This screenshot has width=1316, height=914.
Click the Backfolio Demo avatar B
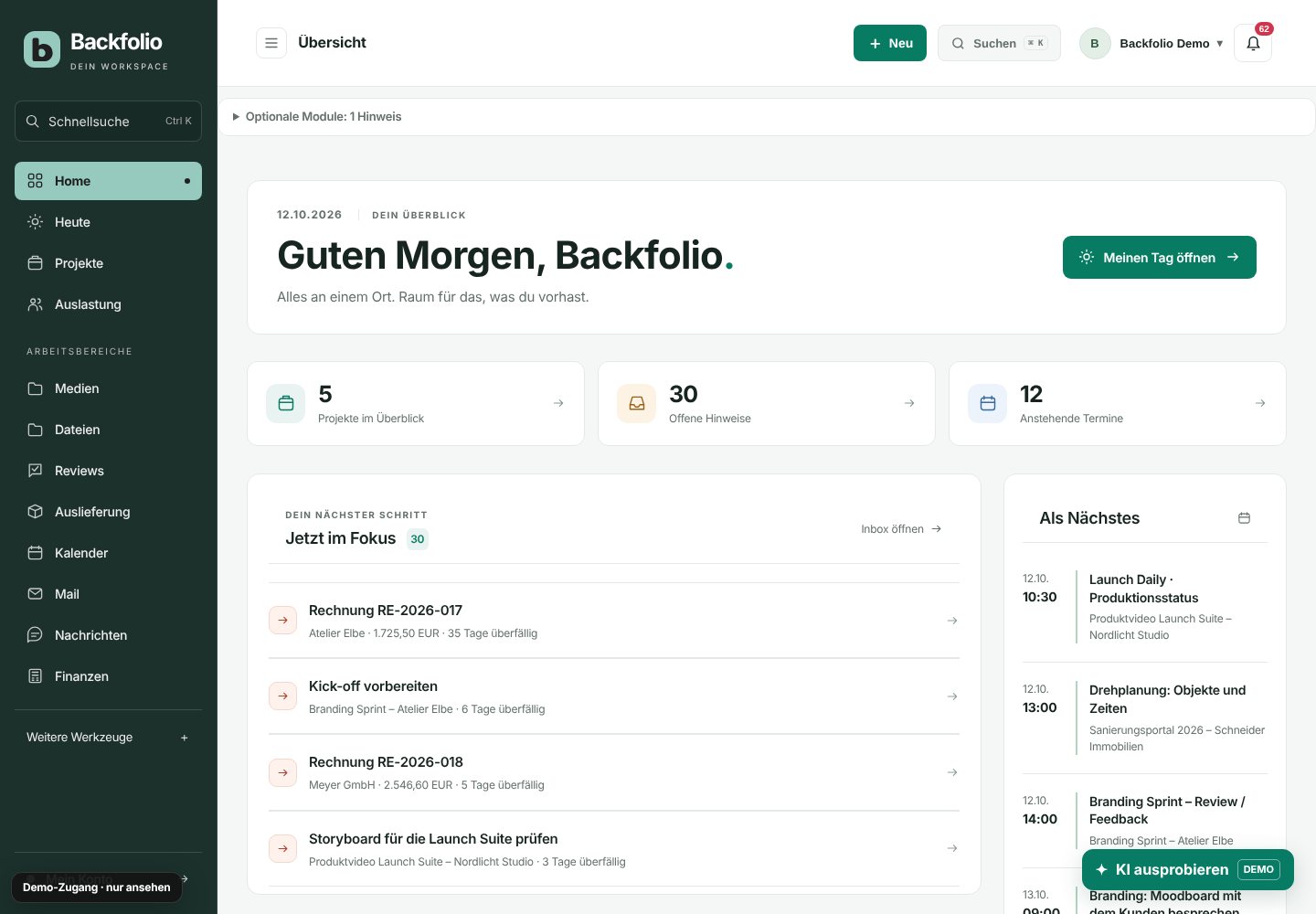[1095, 43]
